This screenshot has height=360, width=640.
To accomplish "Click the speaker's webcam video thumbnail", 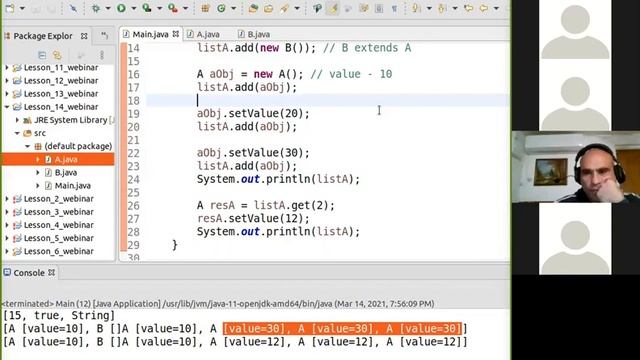I will pyautogui.click(x=576, y=167).
